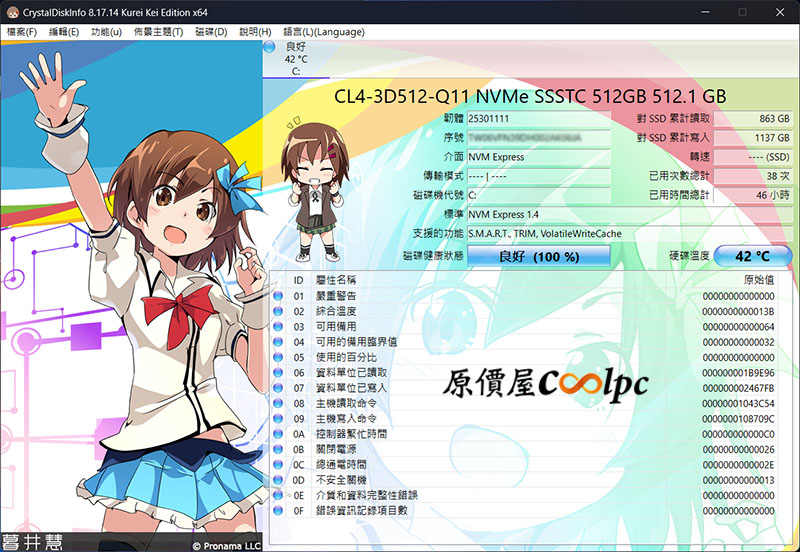Viewport: 800px width, 552px height.
Task: Open the 檔案(F) menu
Action: click(21, 32)
